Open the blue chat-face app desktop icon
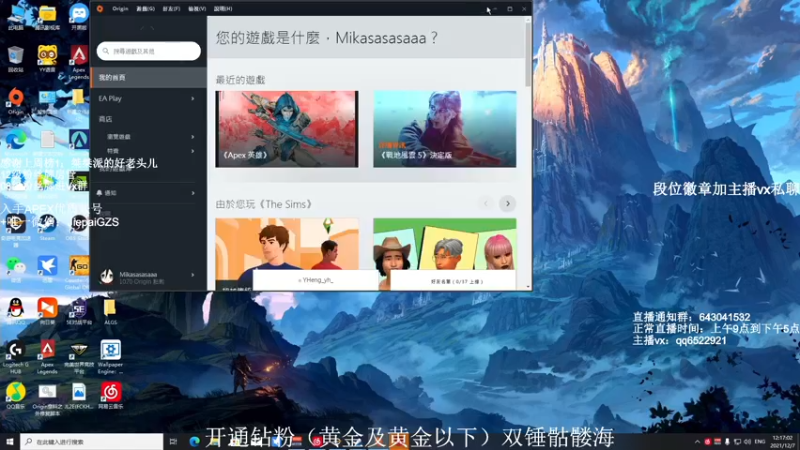The height and width of the screenshot is (450, 800). pyautogui.click(x=79, y=15)
